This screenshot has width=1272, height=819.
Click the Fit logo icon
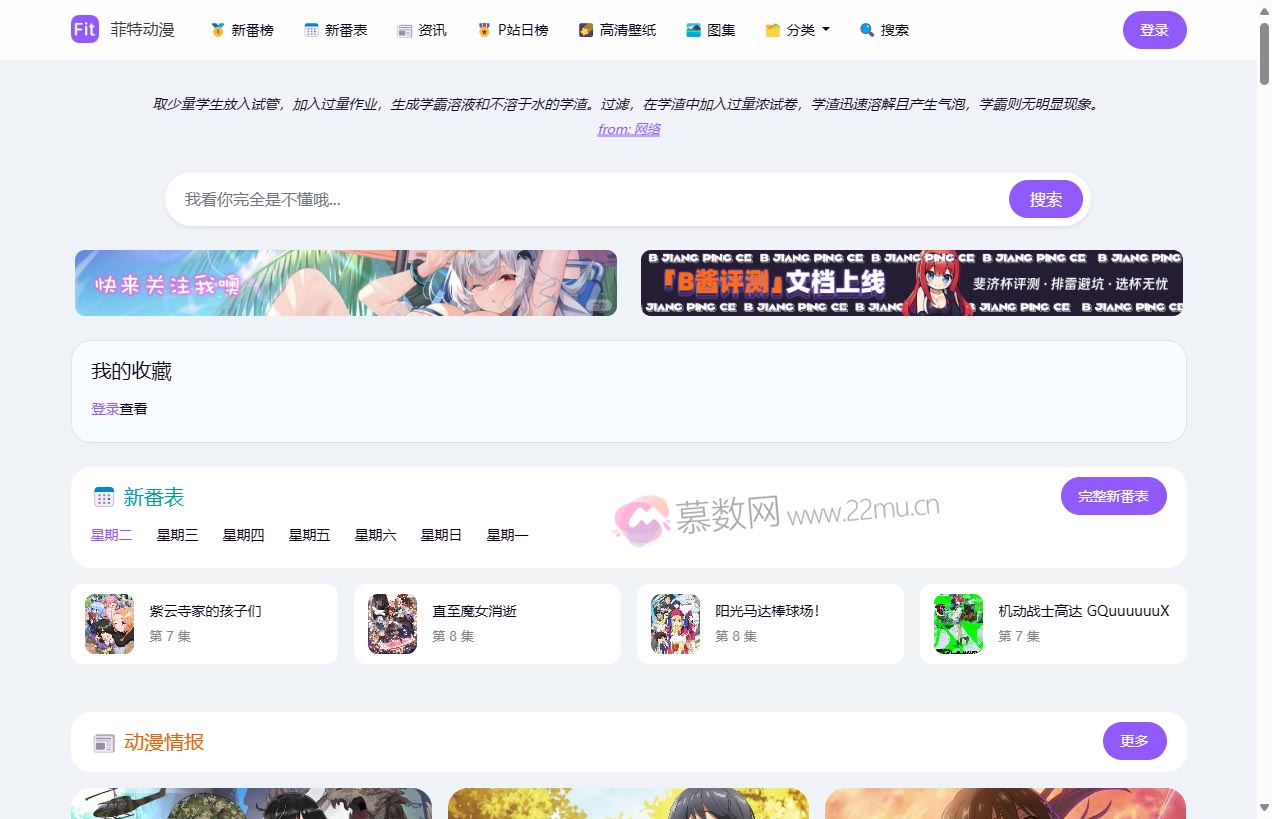click(85, 30)
